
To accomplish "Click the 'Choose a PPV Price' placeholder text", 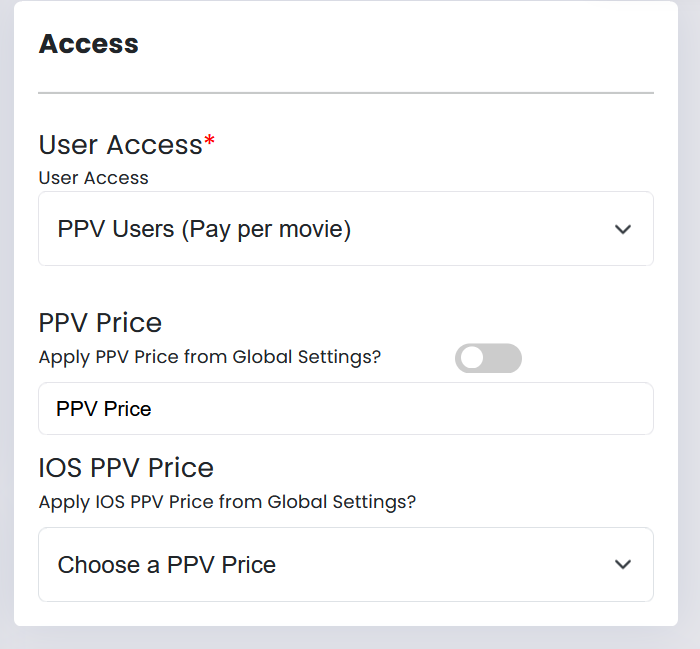I will pos(166,565).
